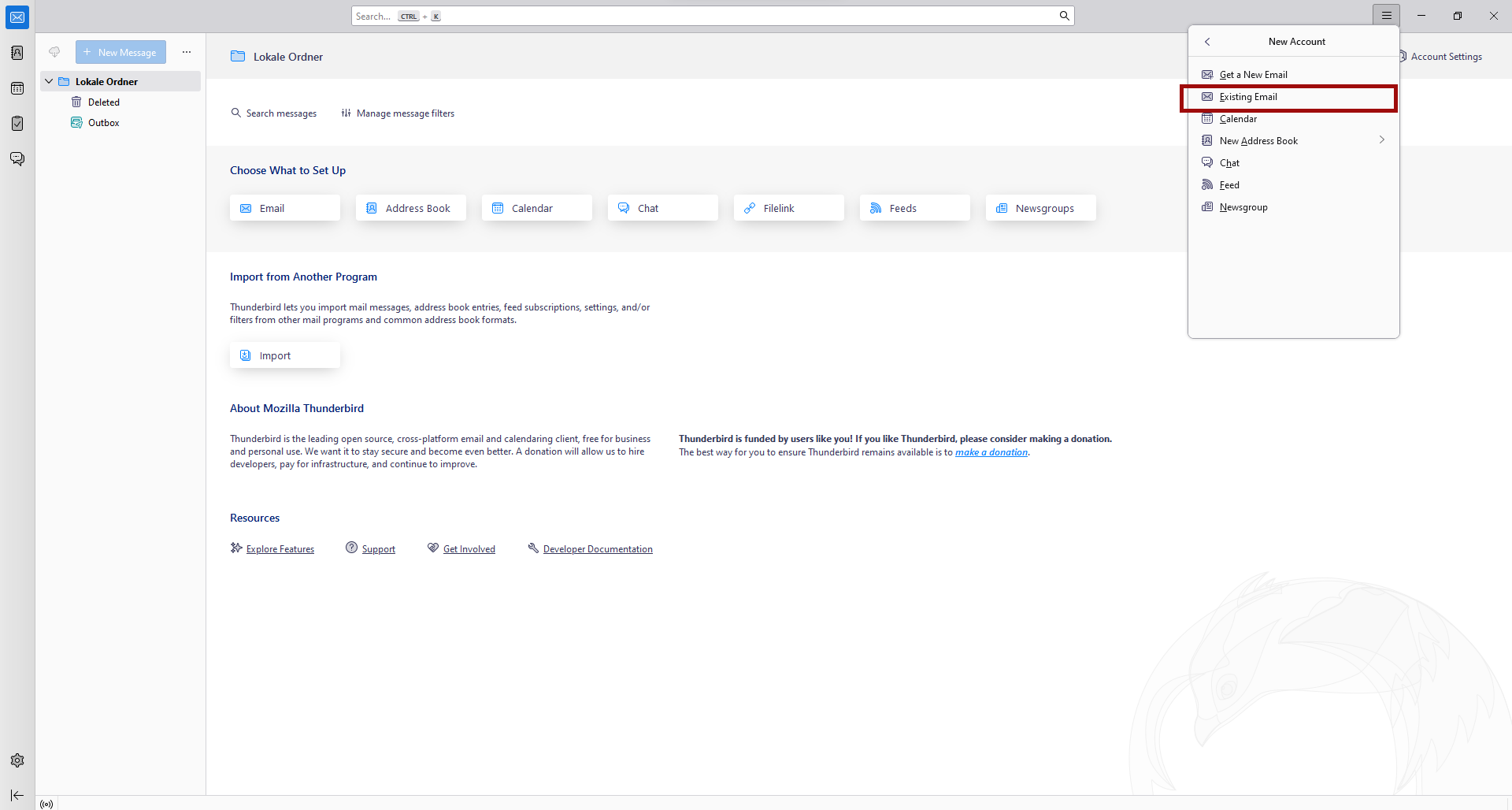
Task: Click the Lokale Ordner header title
Action: (x=288, y=57)
